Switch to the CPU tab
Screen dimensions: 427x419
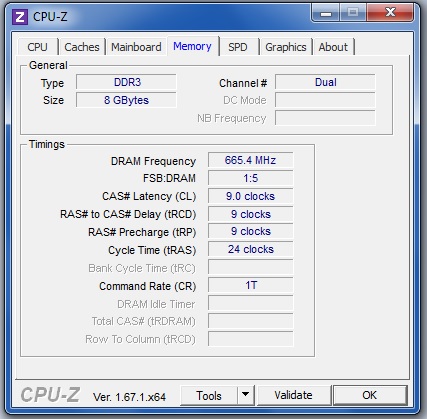pos(38,47)
